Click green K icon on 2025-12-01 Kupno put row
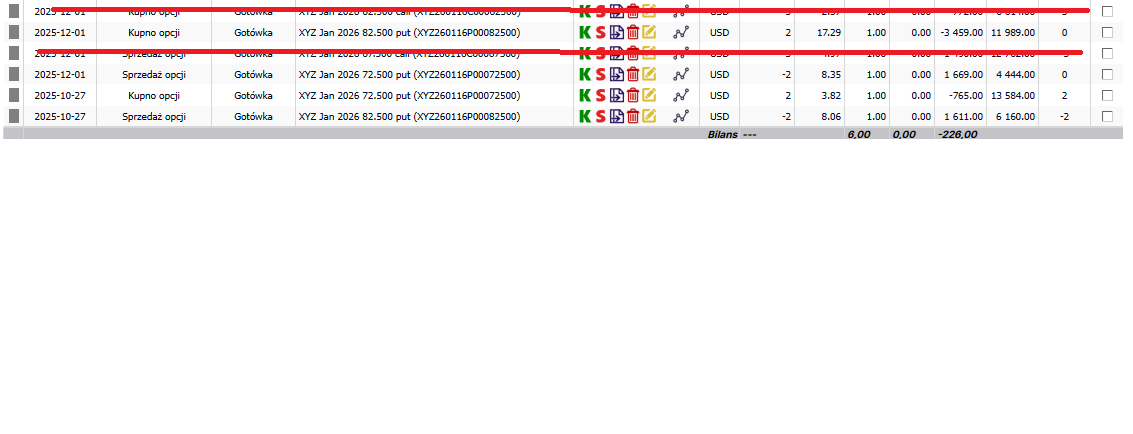The height and width of the screenshot is (434, 1133). (585, 32)
